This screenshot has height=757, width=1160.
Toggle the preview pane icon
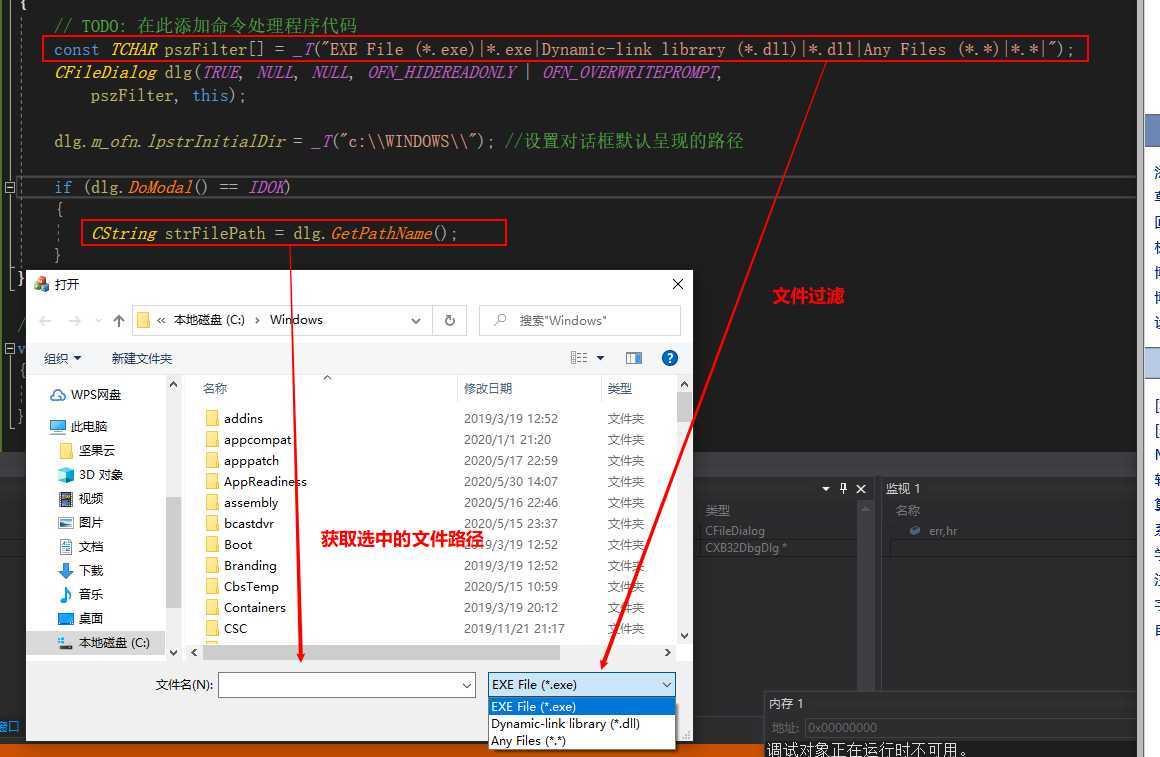634,357
